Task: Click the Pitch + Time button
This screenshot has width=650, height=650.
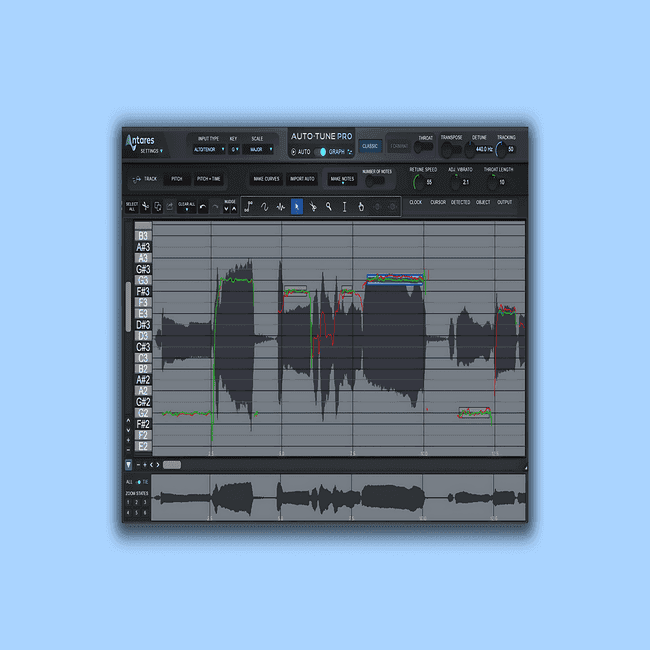Action: click(x=209, y=179)
